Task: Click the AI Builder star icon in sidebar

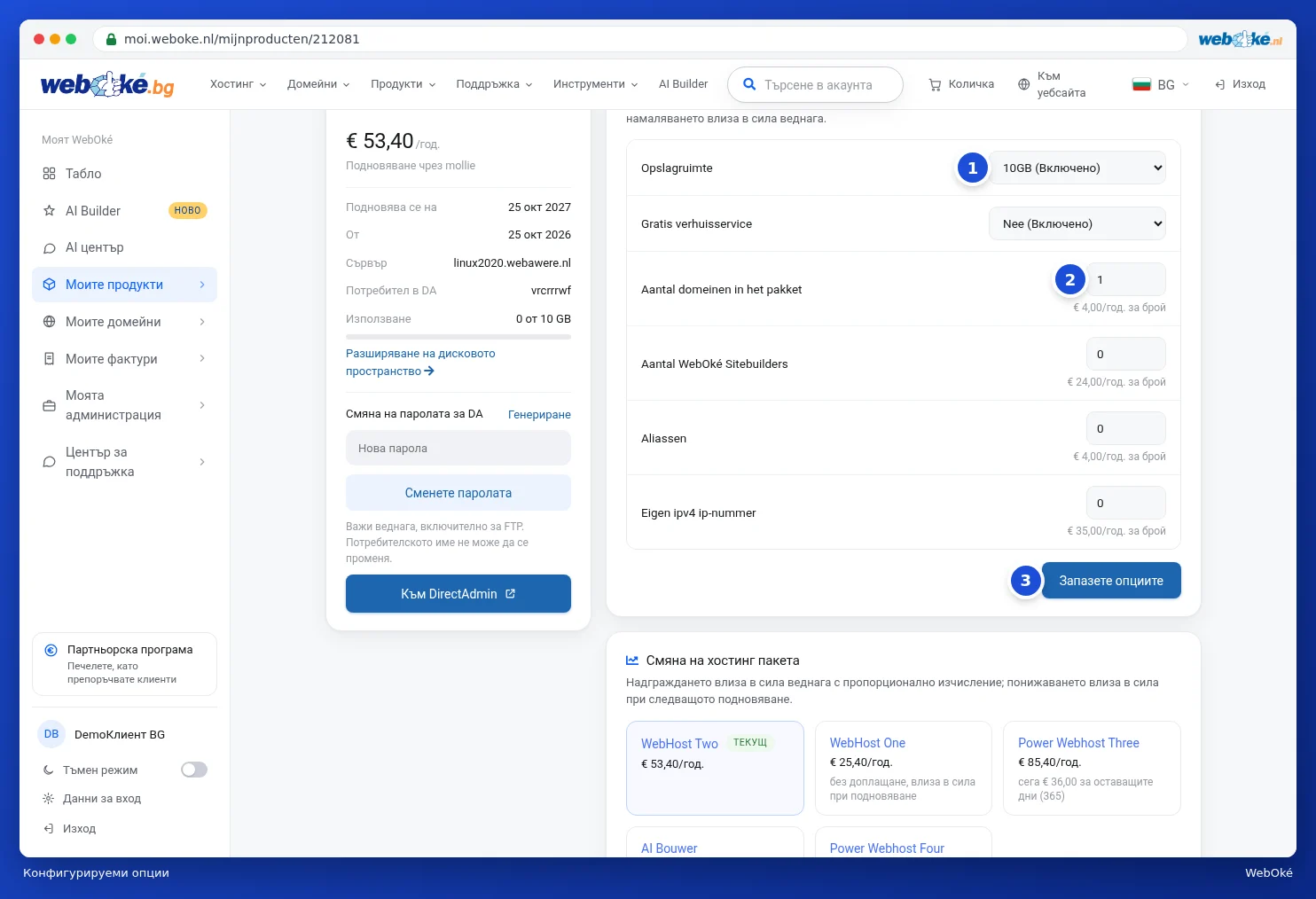Action: 50,211
